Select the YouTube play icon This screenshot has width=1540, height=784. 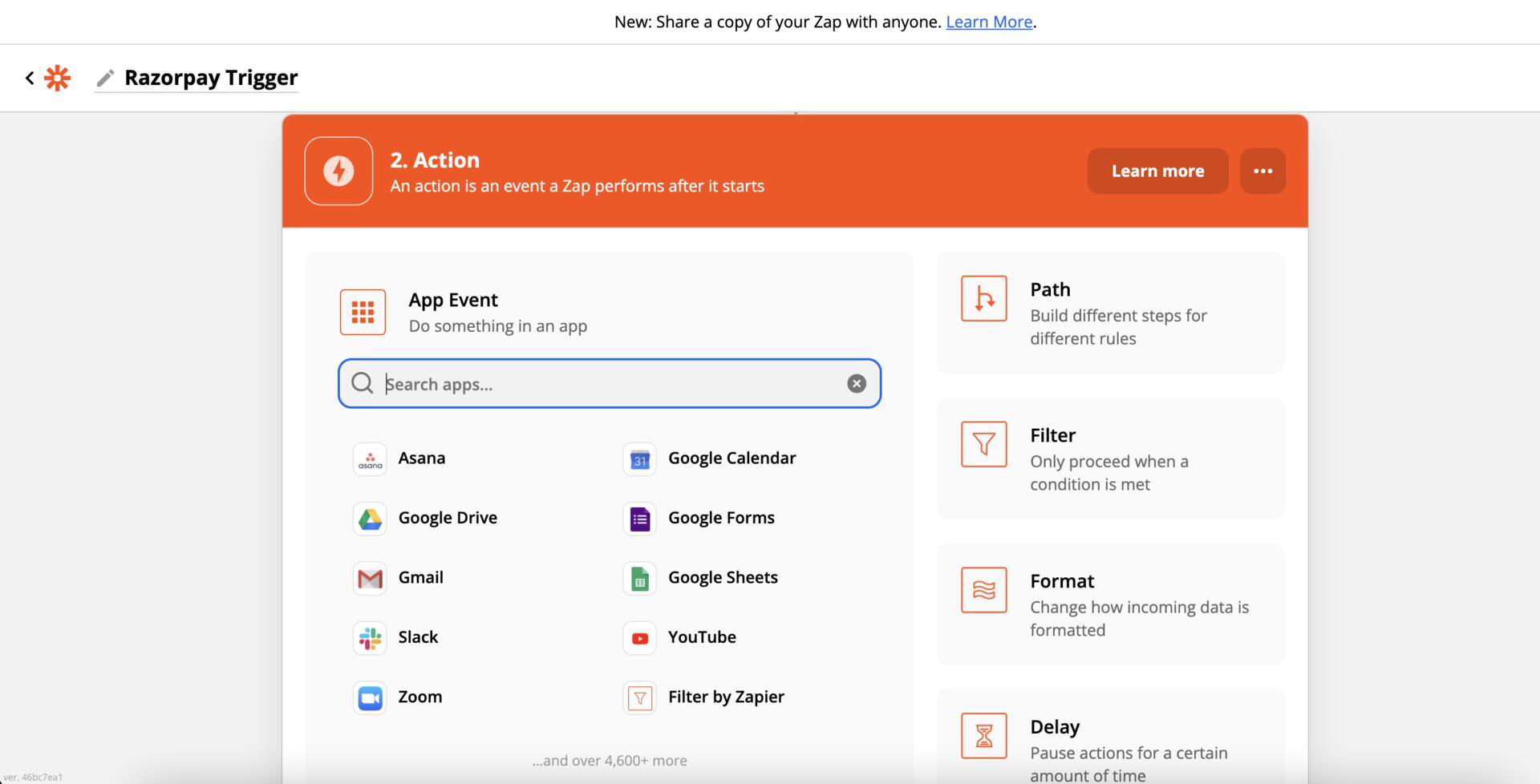639,638
